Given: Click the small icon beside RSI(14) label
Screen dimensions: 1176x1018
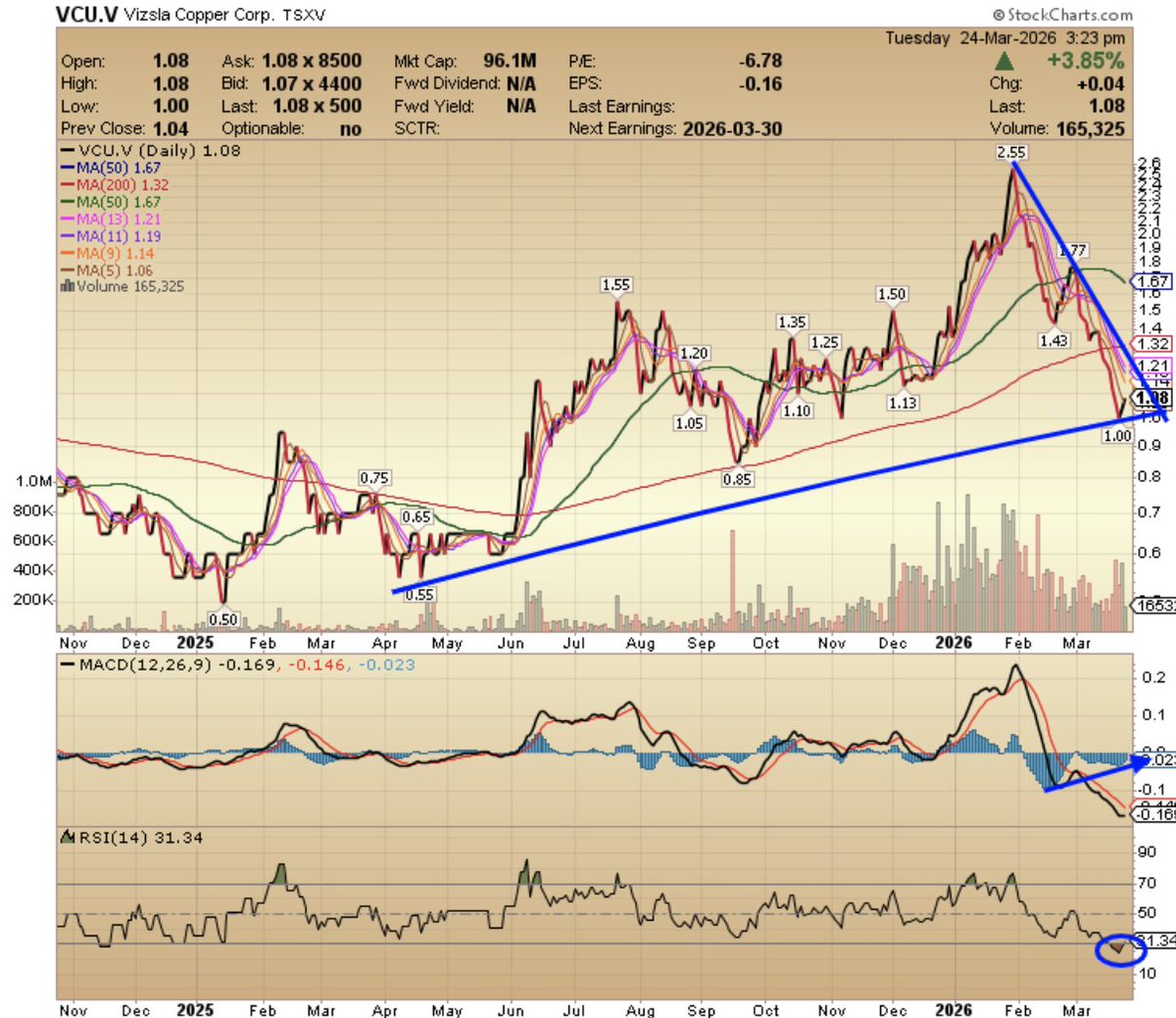Looking at the screenshot, I should click(67, 838).
